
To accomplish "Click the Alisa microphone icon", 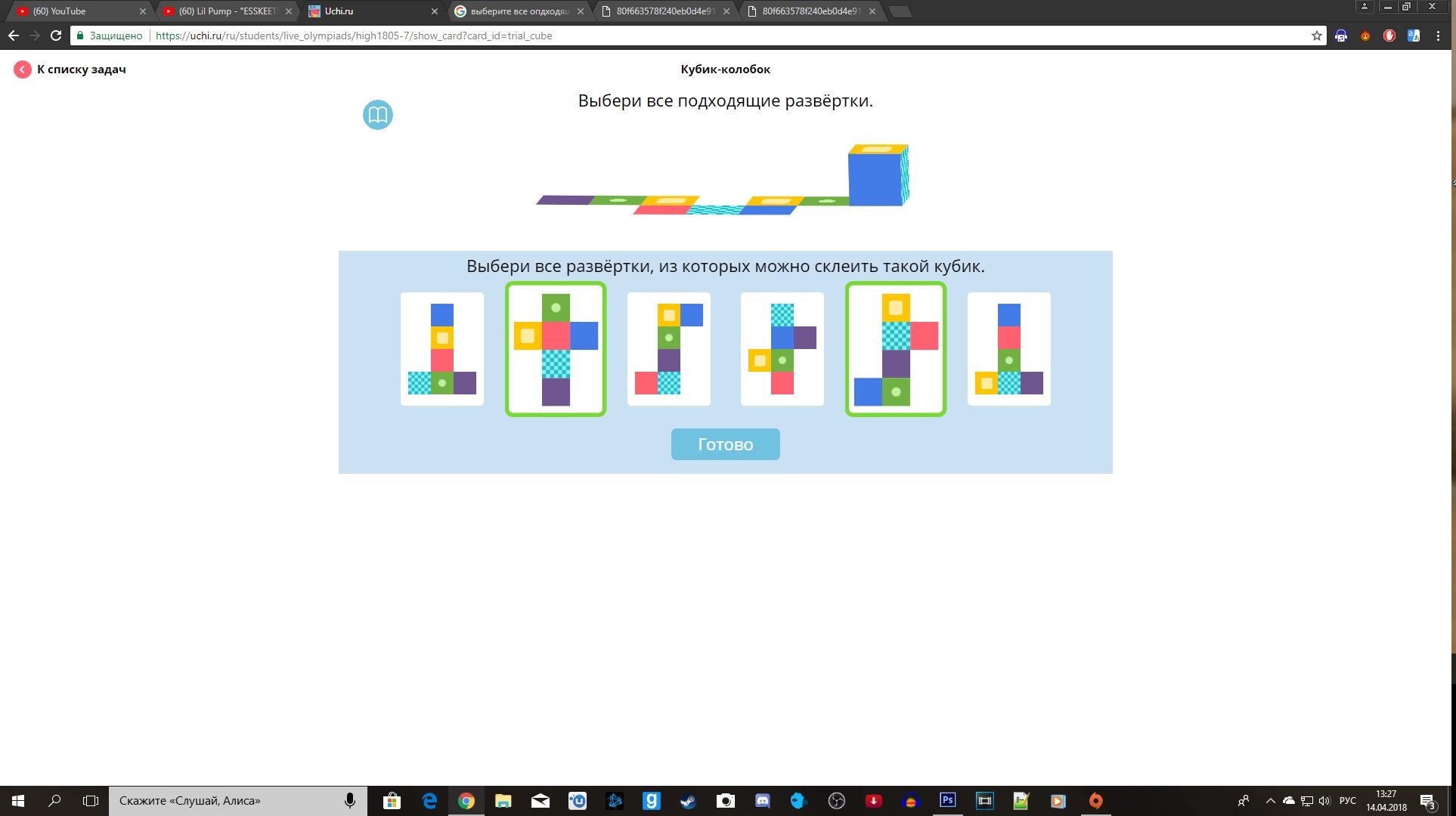I will pos(350,801).
